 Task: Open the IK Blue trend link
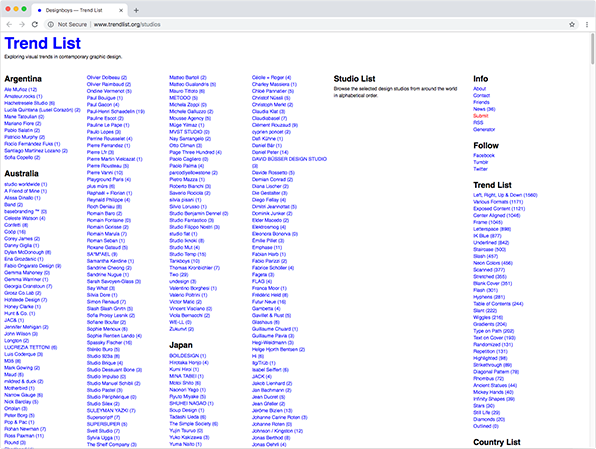tap(487, 236)
